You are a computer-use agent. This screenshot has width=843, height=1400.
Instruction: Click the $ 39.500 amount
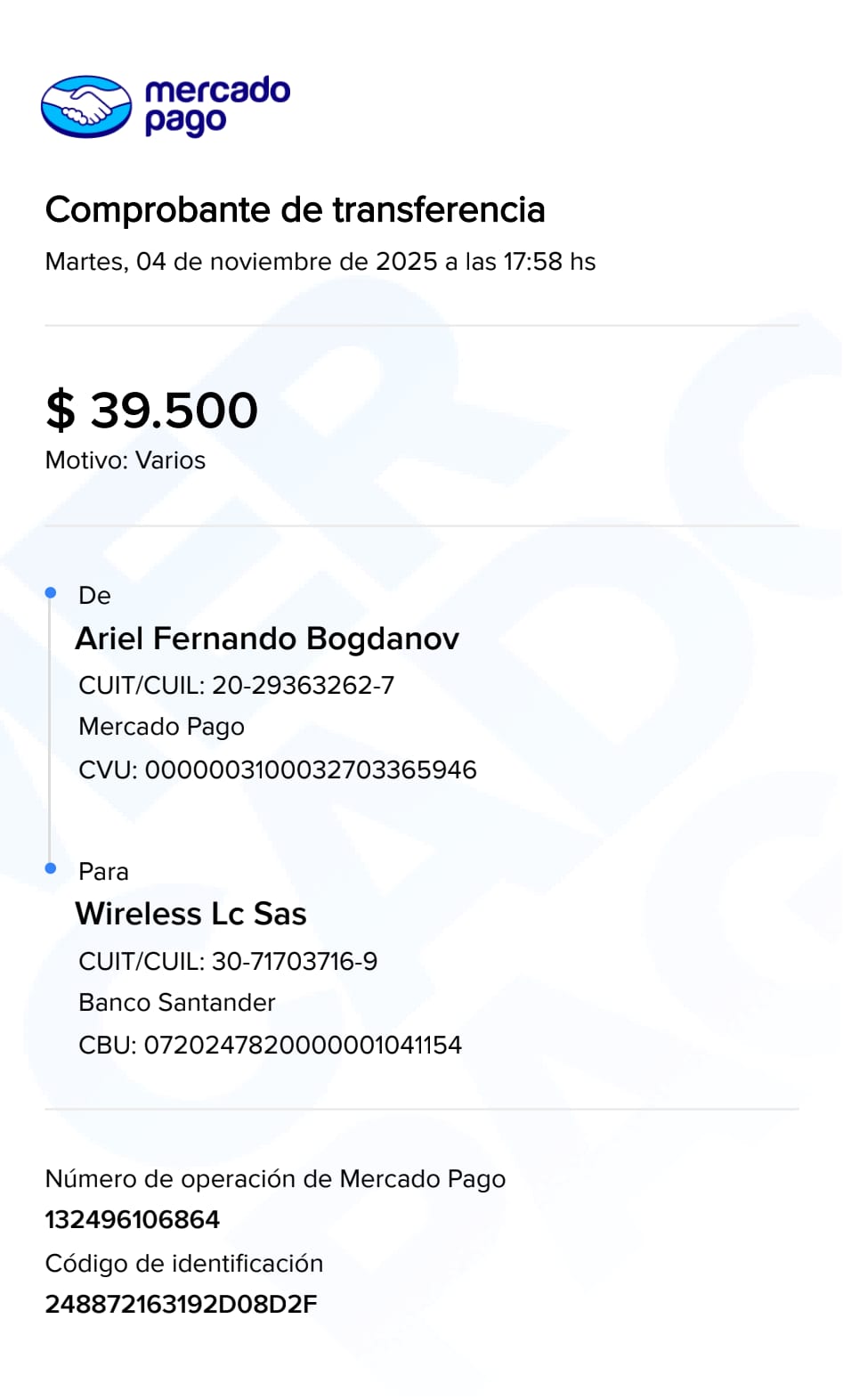coord(152,411)
